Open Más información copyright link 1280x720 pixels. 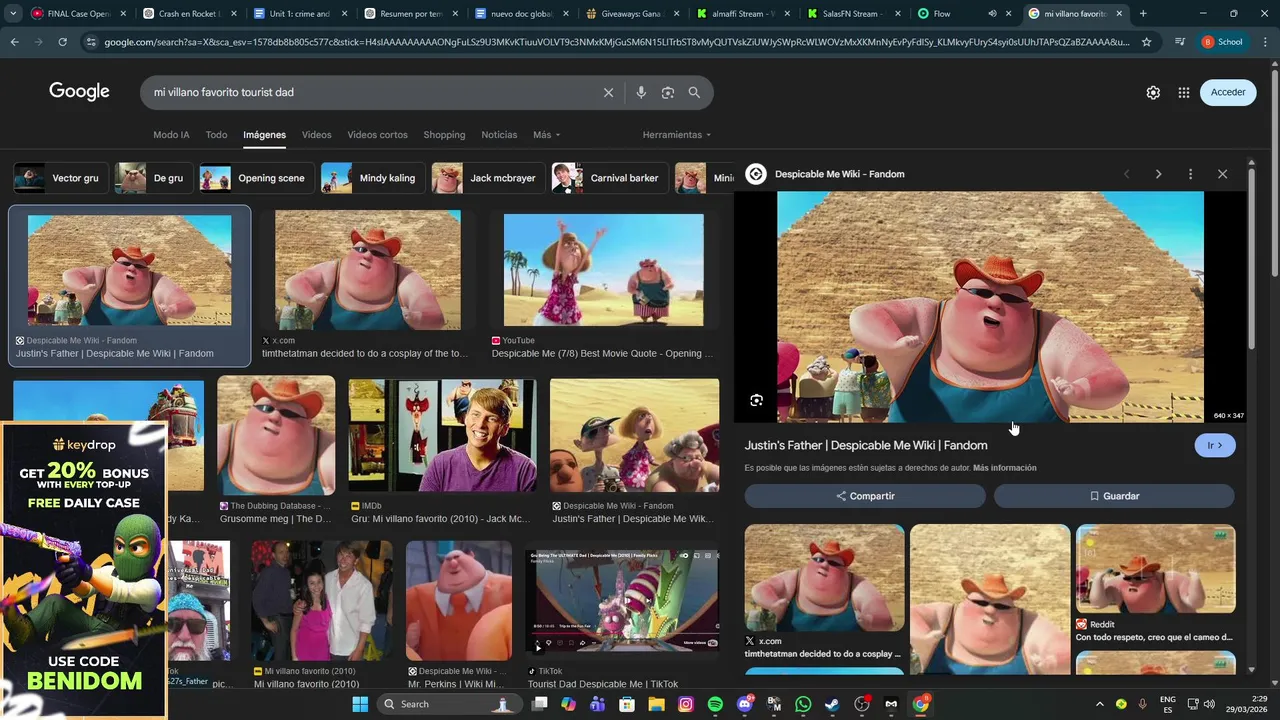tap(1004, 468)
